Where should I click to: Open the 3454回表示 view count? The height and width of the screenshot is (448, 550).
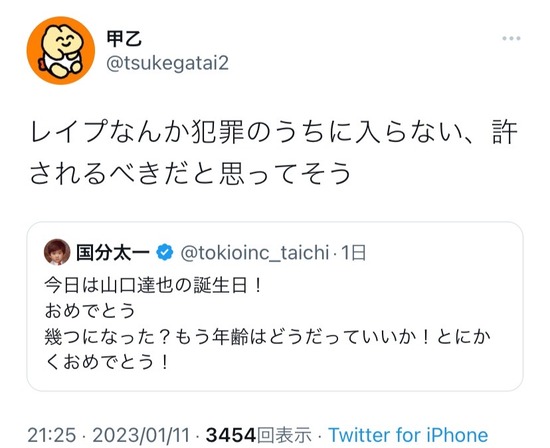(x=259, y=435)
